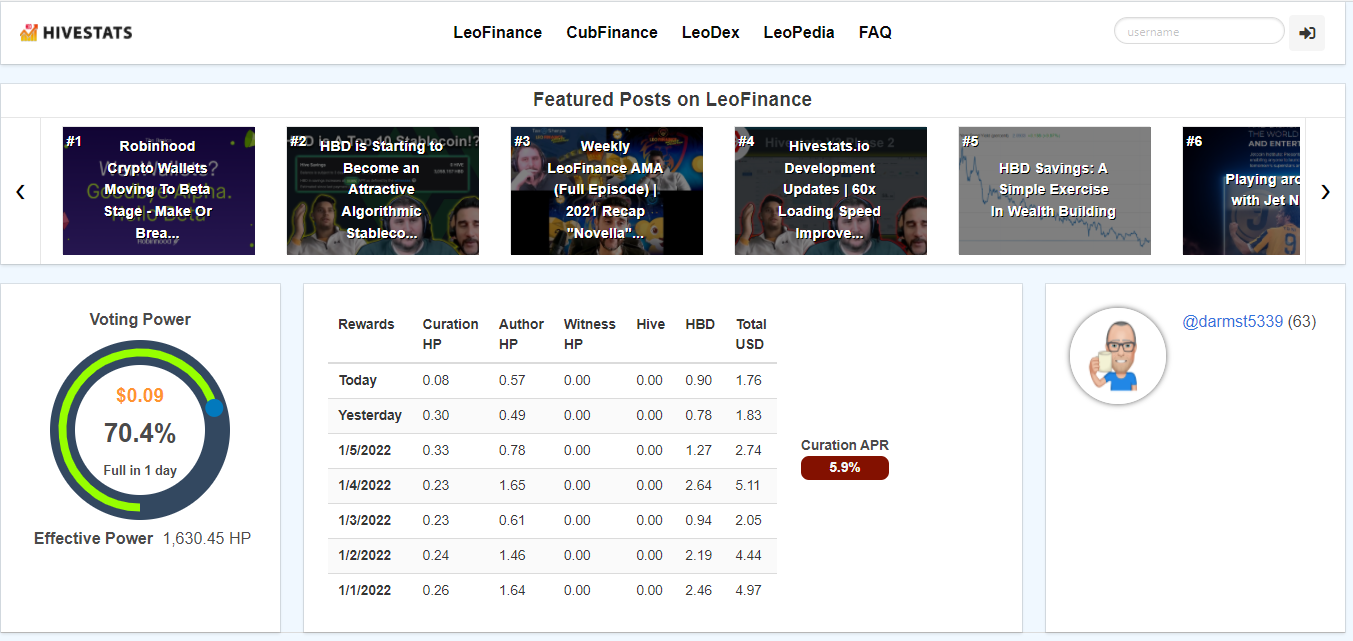Click Today's Total USD value 1.76
The width and height of the screenshot is (1353, 641).
click(x=749, y=380)
